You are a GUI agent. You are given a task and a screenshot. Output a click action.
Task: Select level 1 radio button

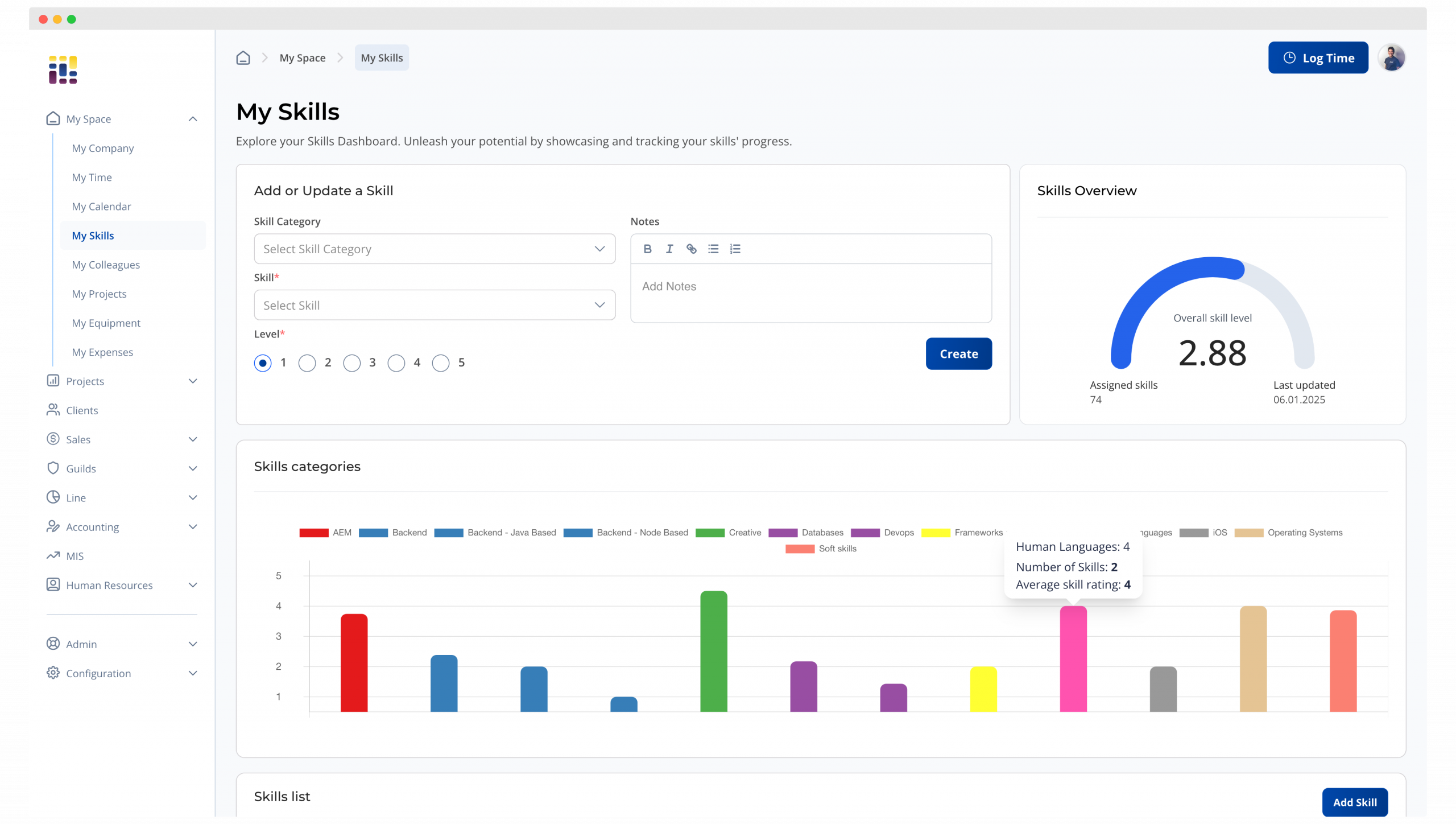pos(263,362)
